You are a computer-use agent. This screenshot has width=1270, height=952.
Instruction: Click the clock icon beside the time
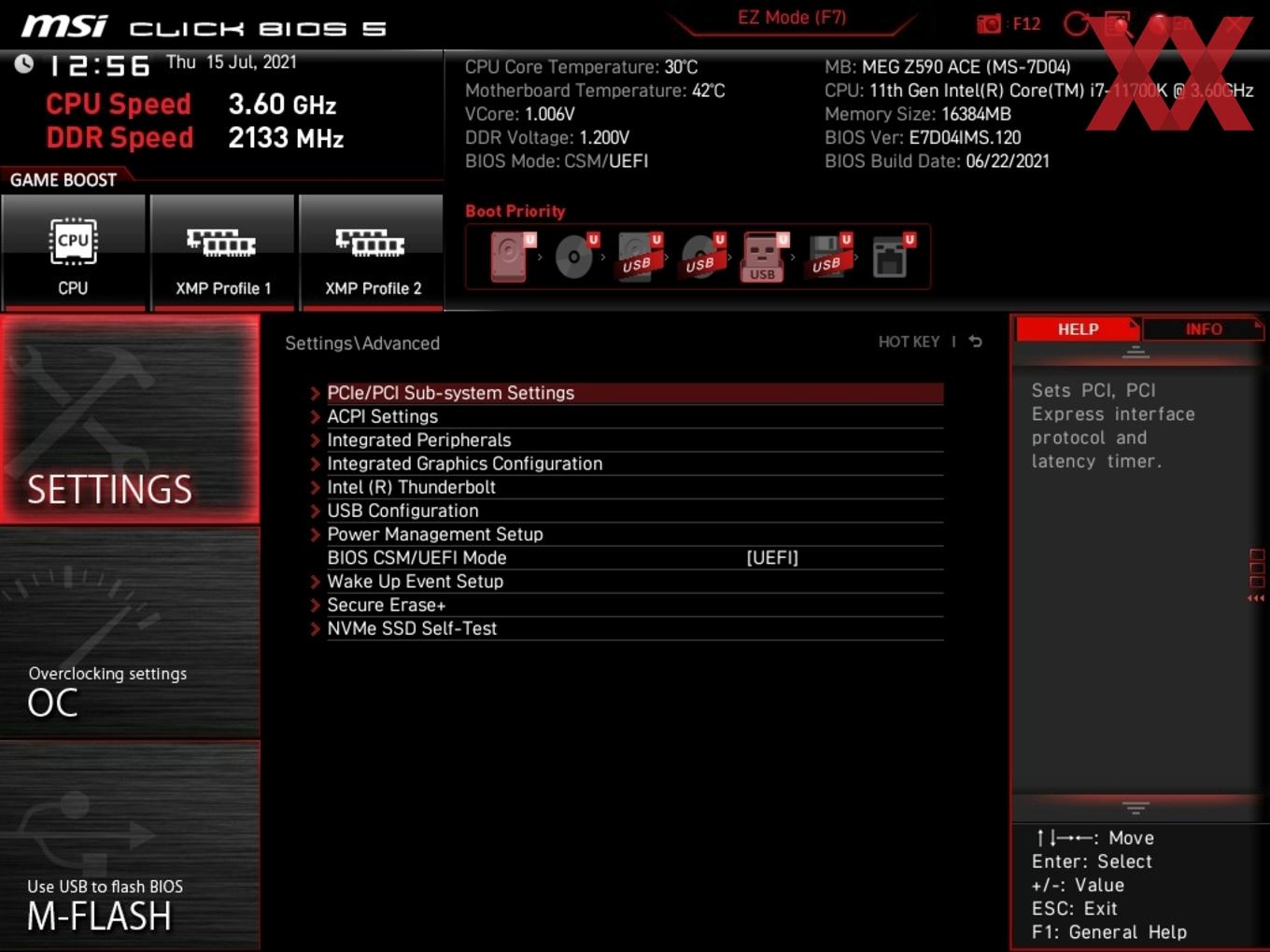23,63
